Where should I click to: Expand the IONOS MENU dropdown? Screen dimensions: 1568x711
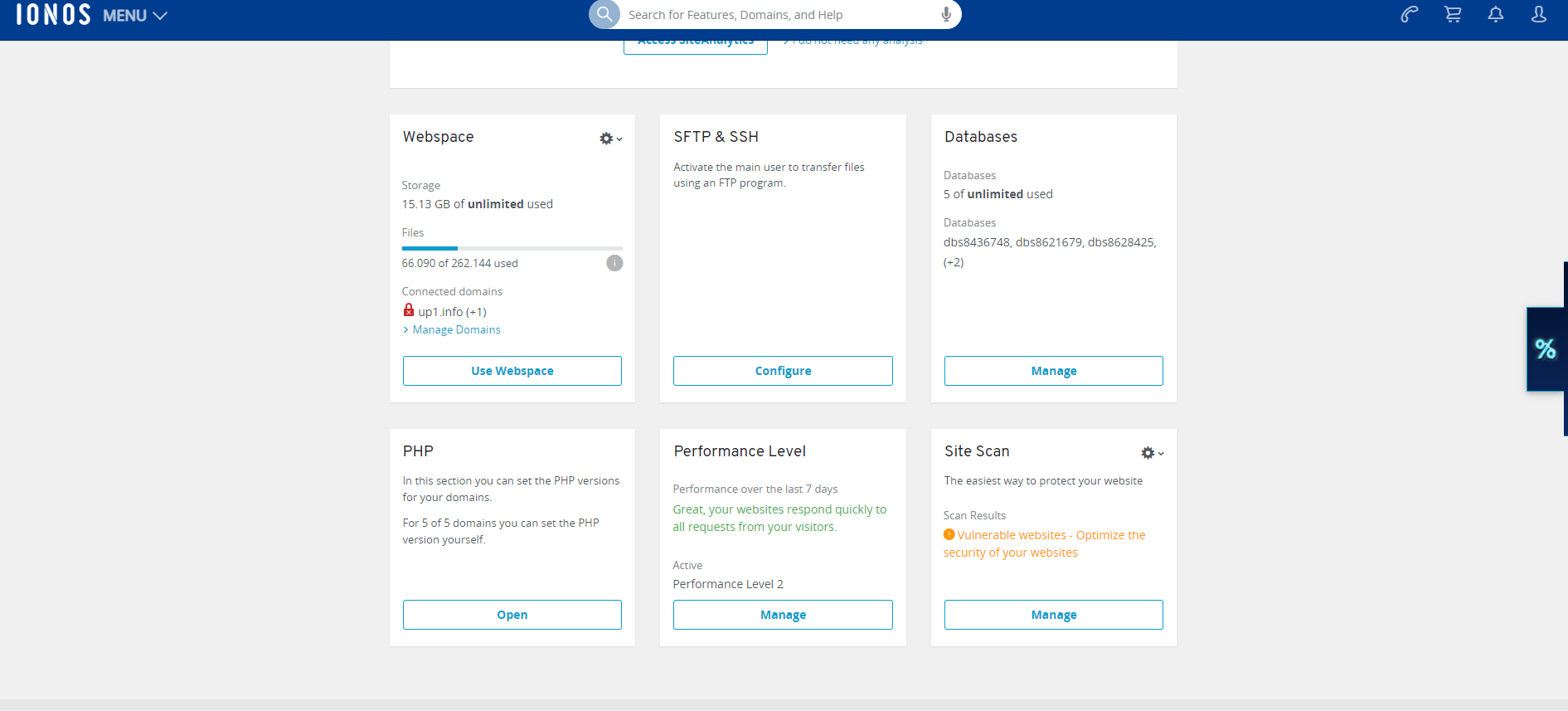pyautogui.click(x=135, y=16)
